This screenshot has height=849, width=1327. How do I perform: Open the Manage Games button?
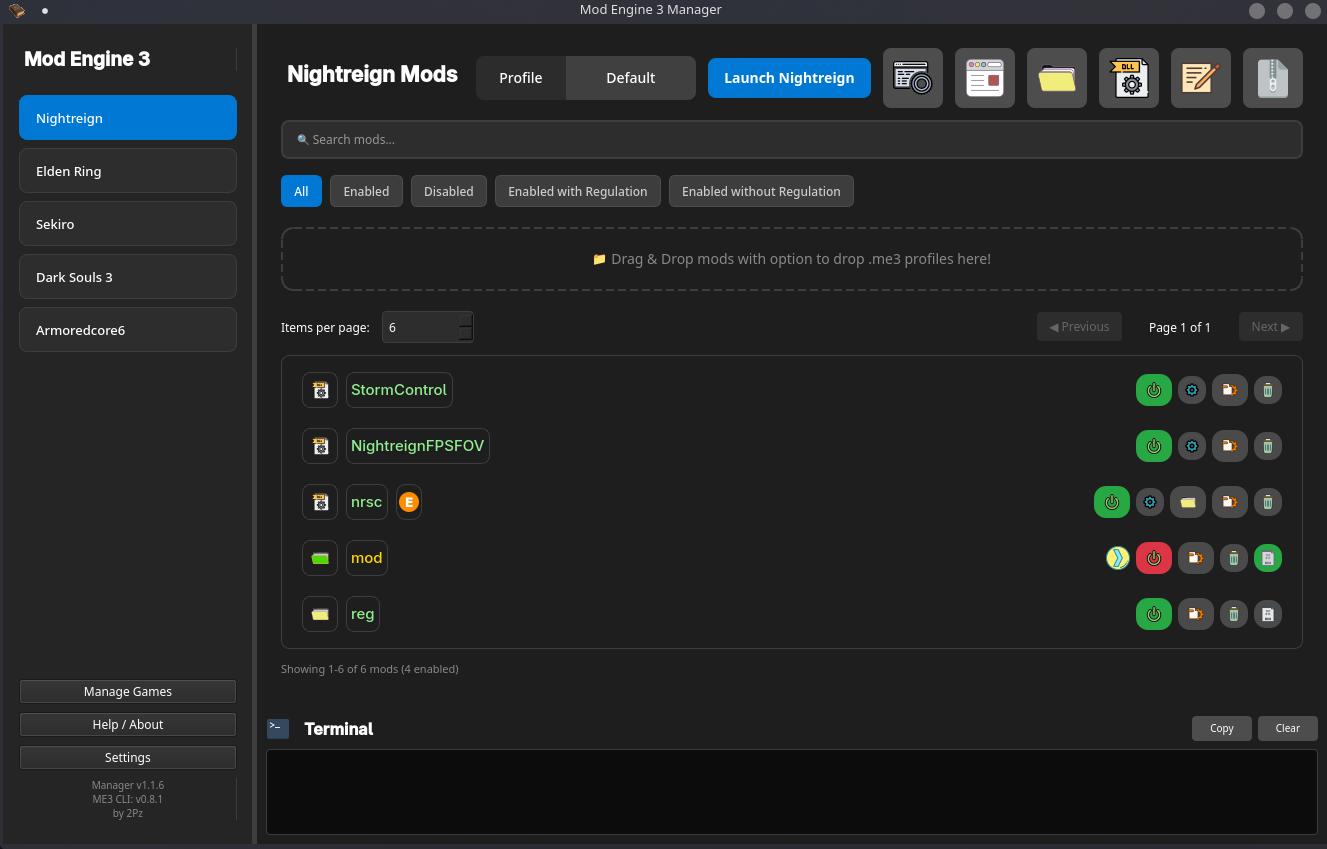[128, 692]
